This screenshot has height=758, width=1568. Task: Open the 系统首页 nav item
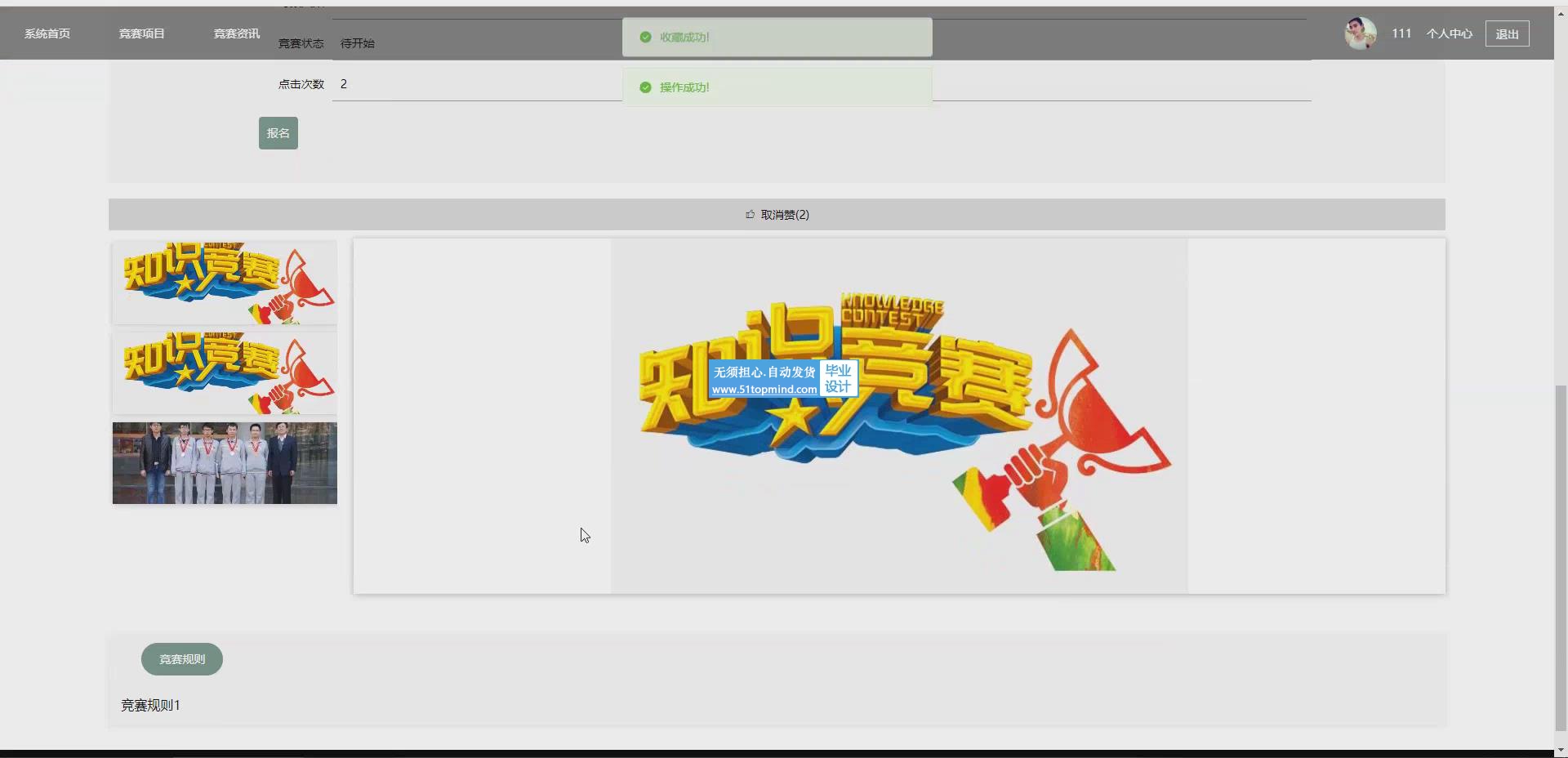pos(47,33)
